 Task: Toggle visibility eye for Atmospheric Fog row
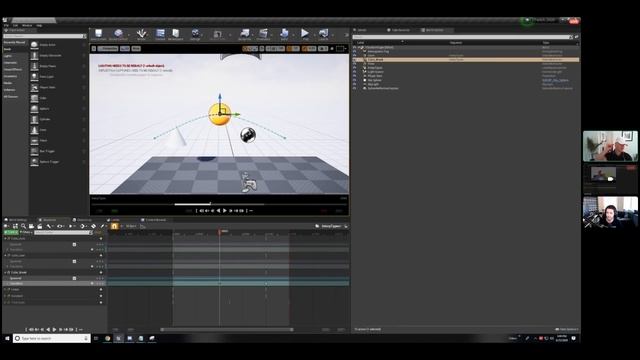[354, 51]
